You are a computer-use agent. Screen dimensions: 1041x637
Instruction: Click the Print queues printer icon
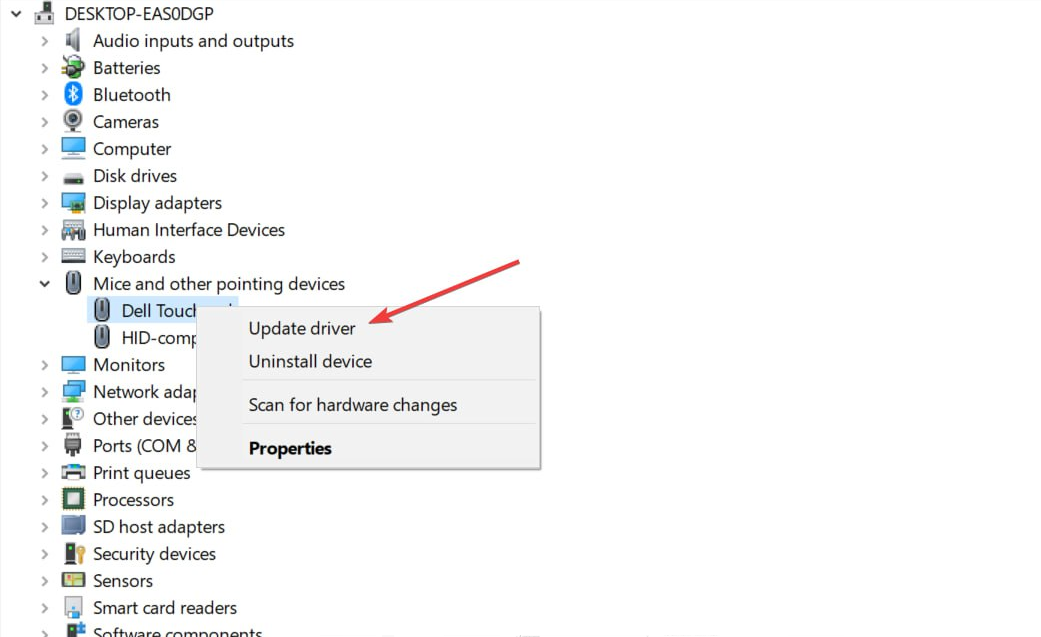click(73, 472)
